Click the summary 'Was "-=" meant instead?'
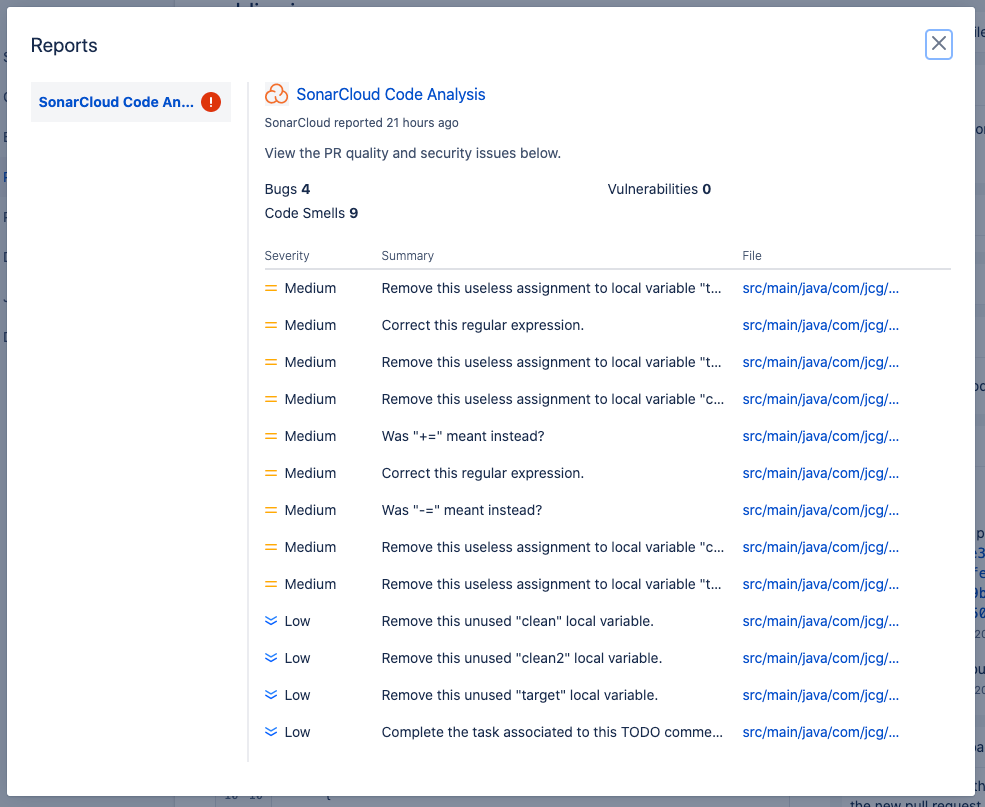Screen dimensions: 985x807 462,510
